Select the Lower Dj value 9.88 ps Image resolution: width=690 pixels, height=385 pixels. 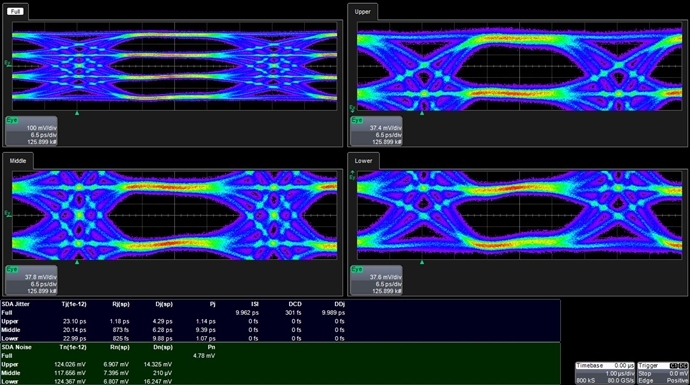coord(162,339)
